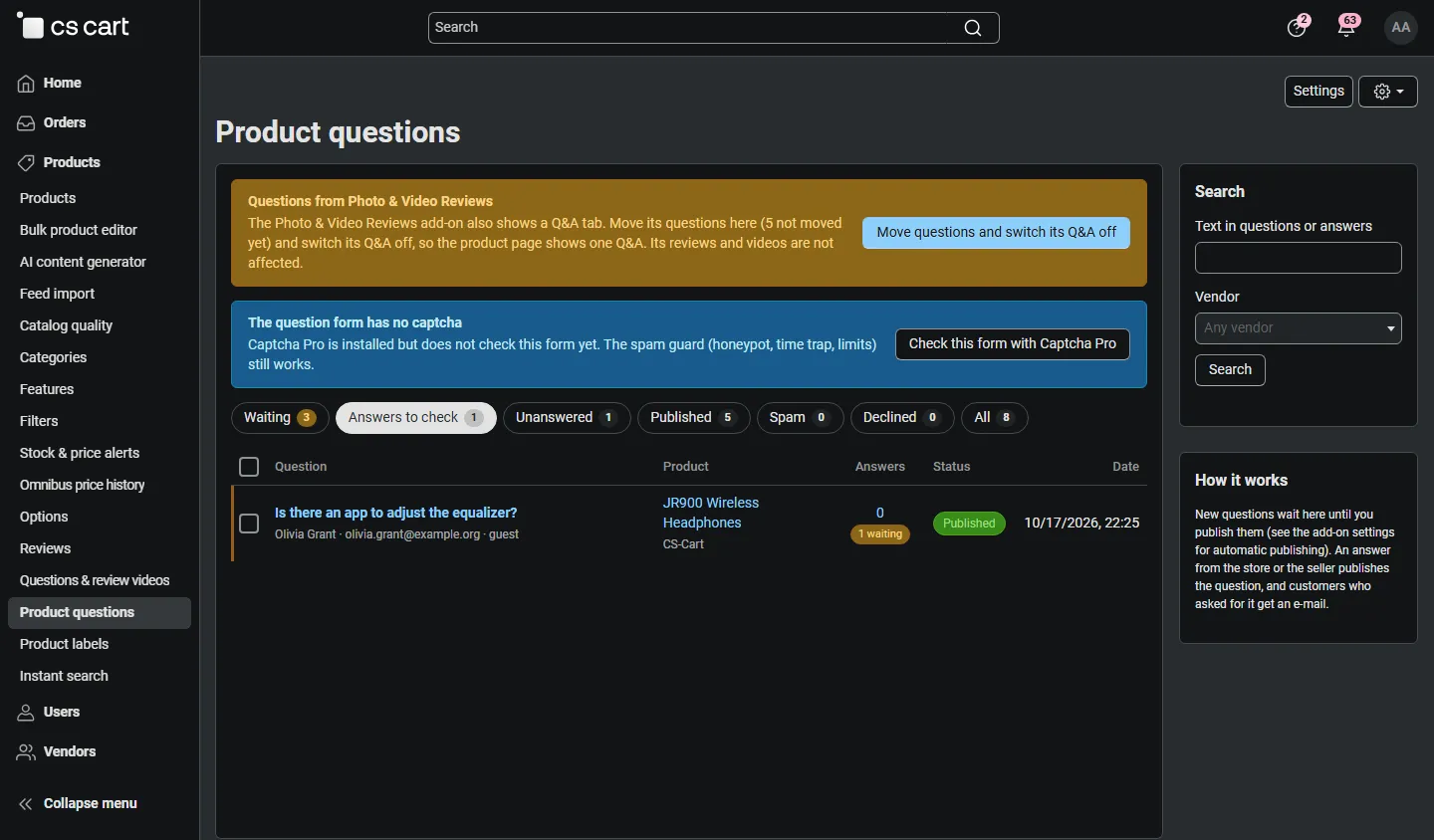This screenshot has height=840, width=1434.
Task: Show the Published questions tab
Action: [x=694, y=418]
